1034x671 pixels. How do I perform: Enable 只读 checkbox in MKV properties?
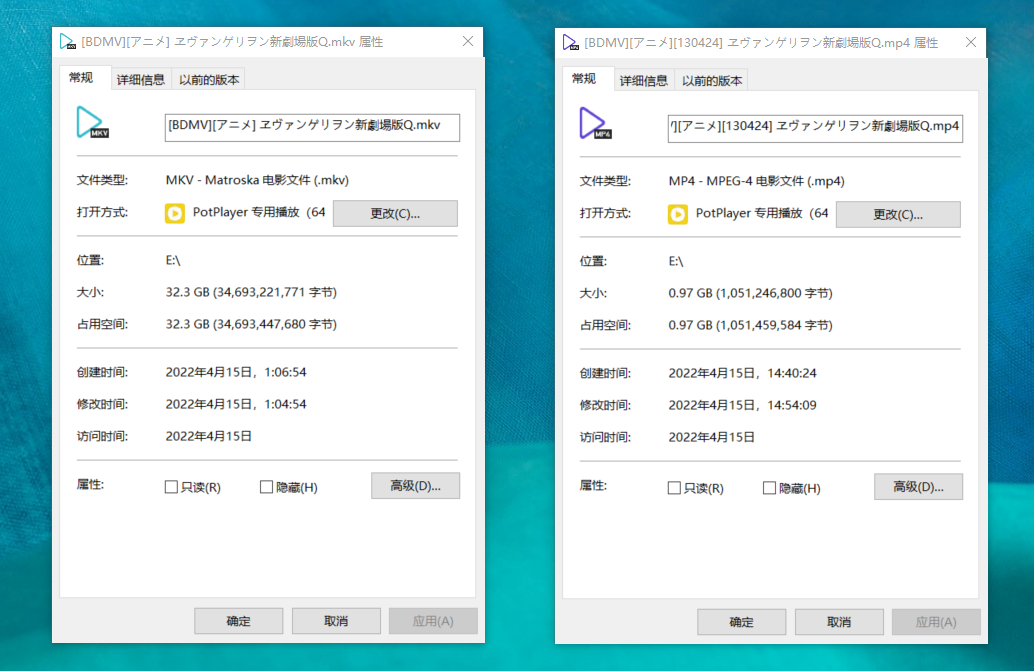172,487
